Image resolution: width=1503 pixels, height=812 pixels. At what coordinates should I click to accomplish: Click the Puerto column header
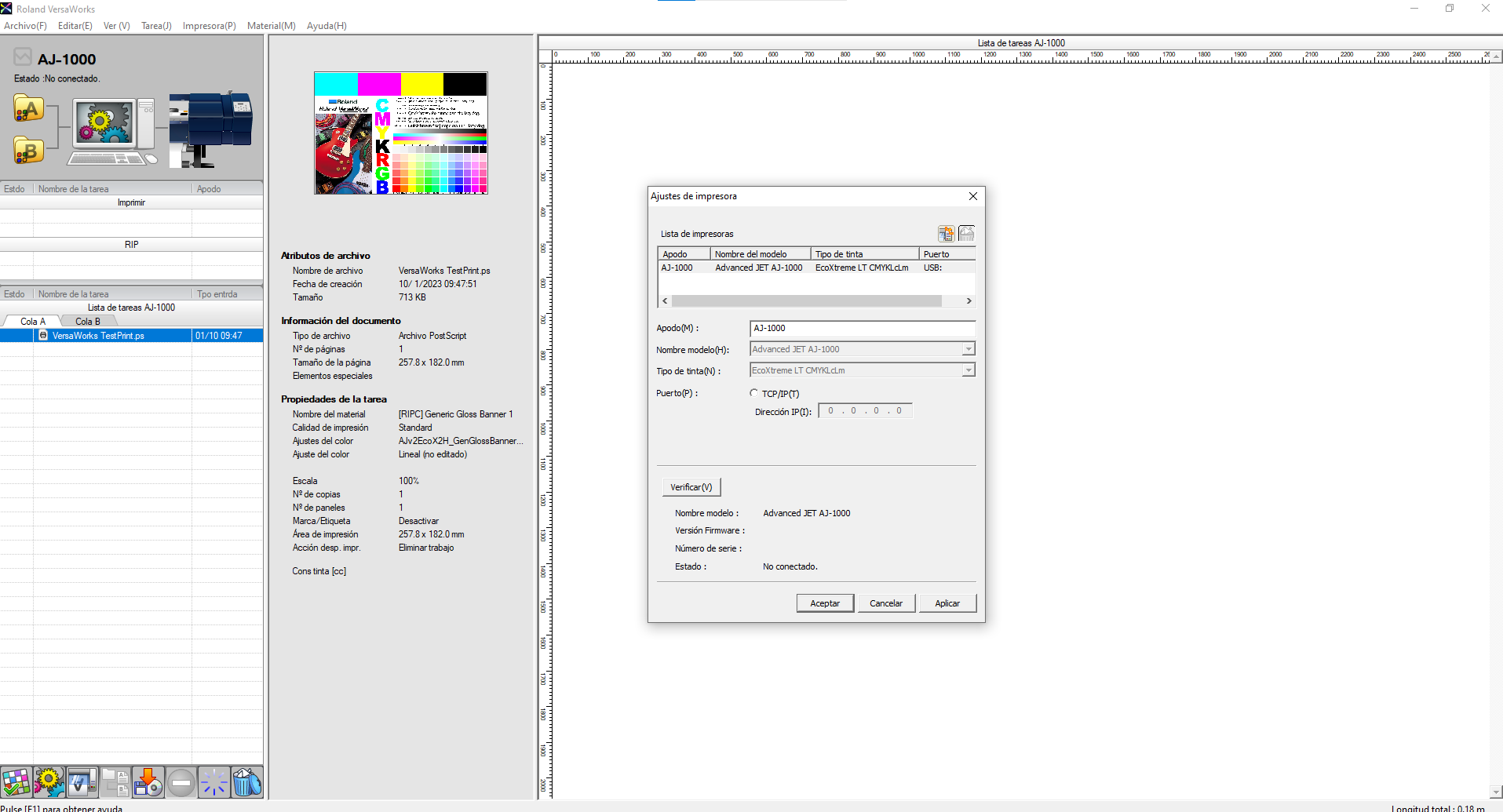947,254
